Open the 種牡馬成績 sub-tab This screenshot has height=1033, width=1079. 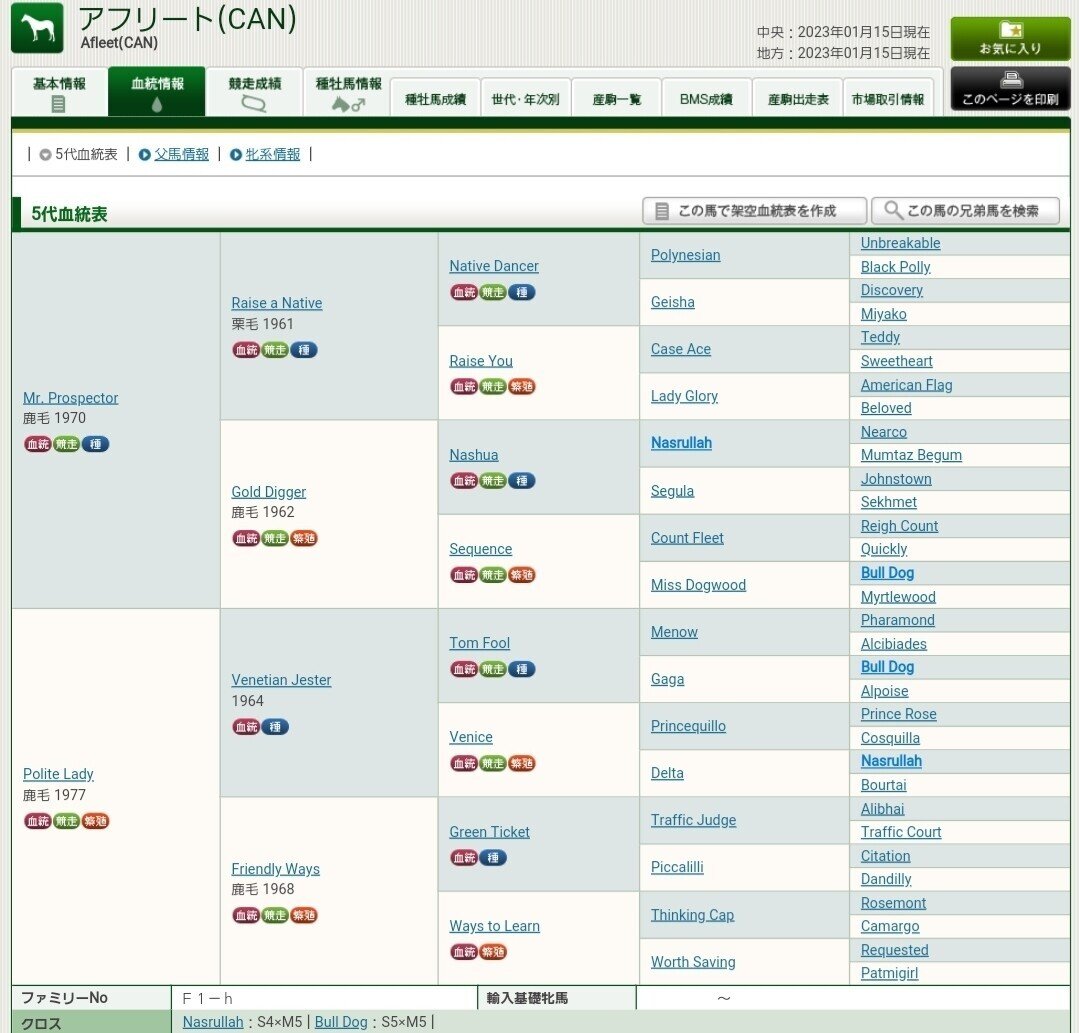[435, 98]
